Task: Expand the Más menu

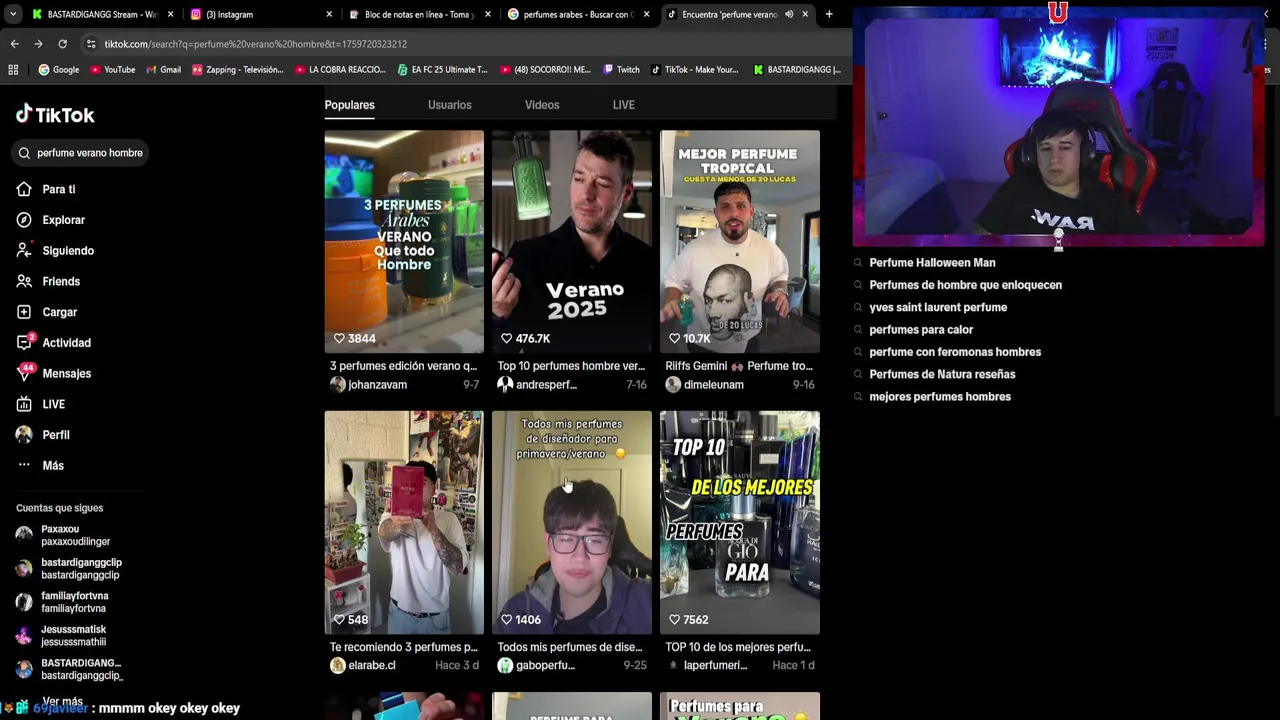Action: [40, 465]
